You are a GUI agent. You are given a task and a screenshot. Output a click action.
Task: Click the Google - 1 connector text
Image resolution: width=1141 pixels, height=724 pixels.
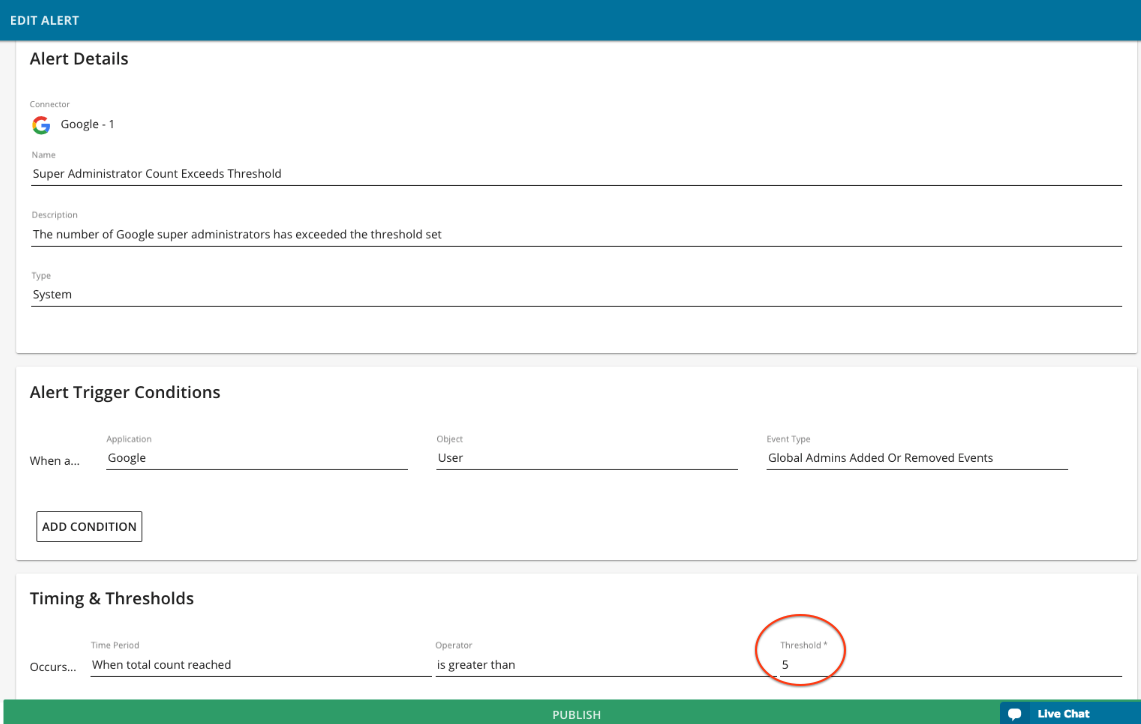click(87, 124)
